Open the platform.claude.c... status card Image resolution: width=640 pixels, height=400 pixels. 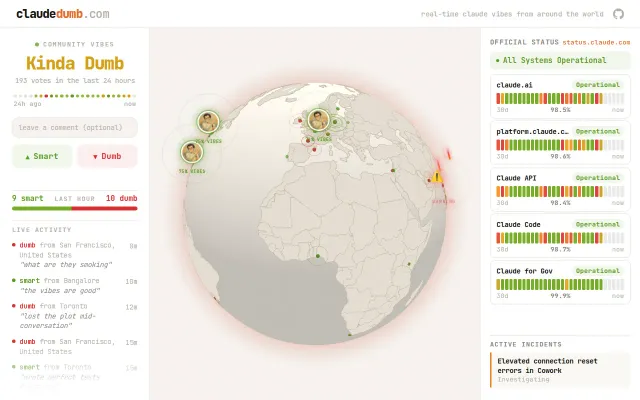(560, 143)
